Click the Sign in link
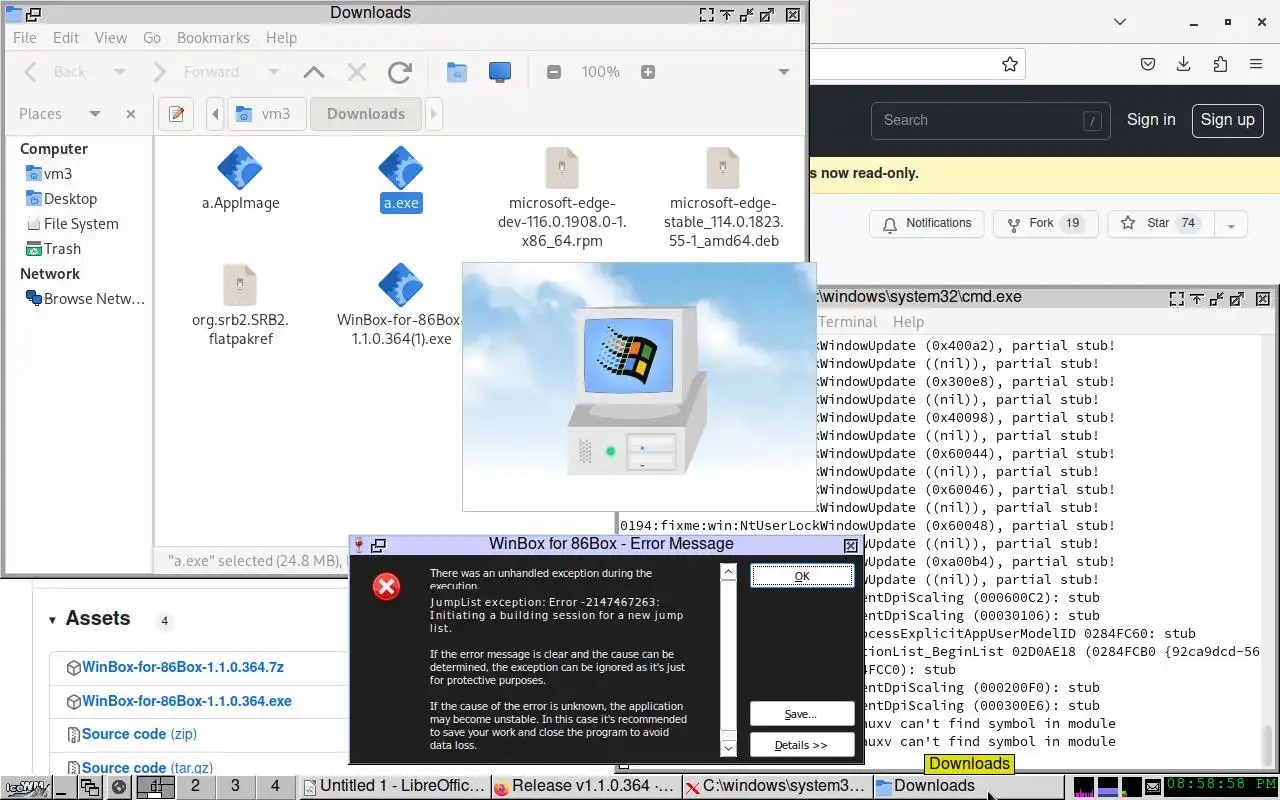The image size is (1280, 800). coord(1151,120)
